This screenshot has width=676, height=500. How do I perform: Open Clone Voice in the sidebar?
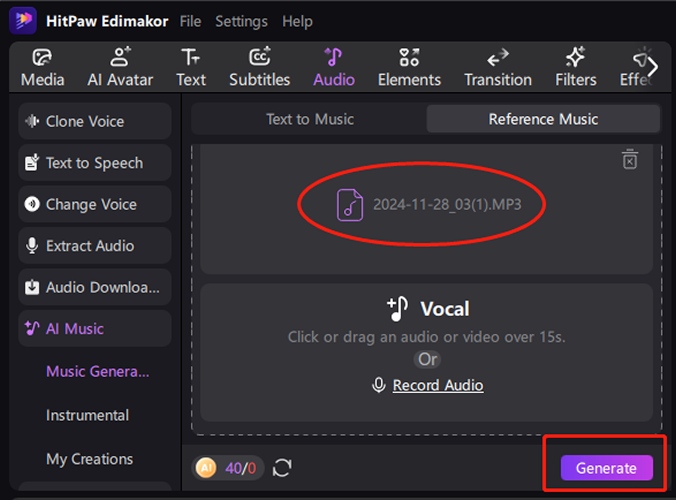(95, 121)
